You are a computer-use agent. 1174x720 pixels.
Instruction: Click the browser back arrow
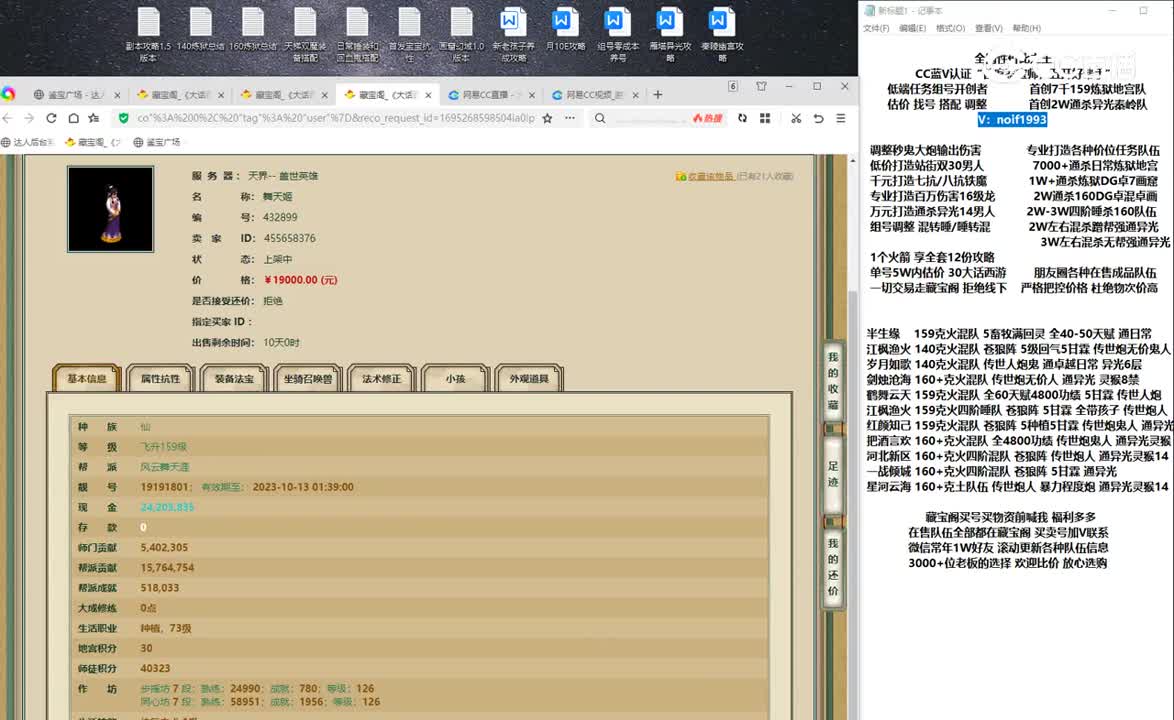point(8,118)
